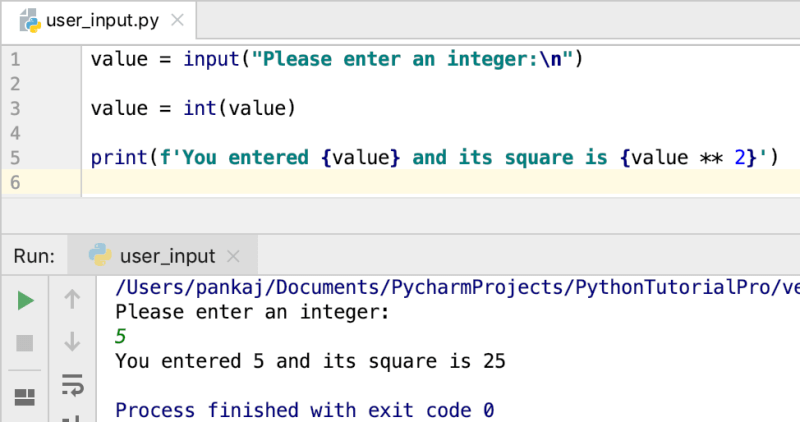Click the Python logo icon on the run tab
This screenshot has height=422, width=800.
pos(100,254)
